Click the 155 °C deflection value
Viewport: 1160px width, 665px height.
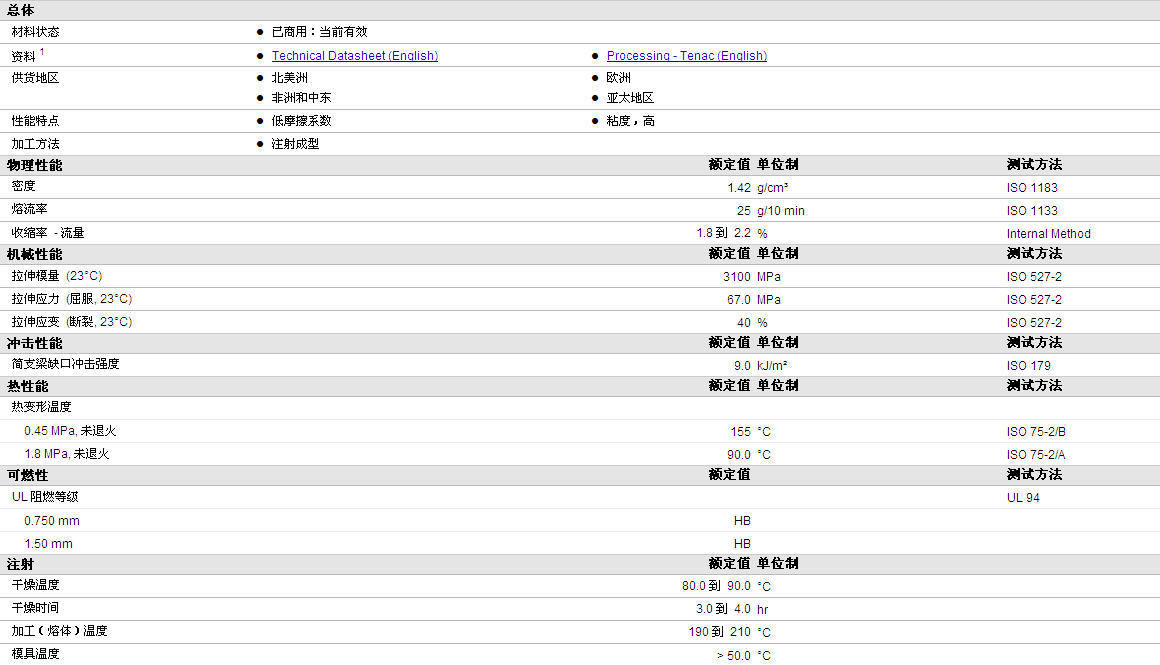click(x=751, y=431)
